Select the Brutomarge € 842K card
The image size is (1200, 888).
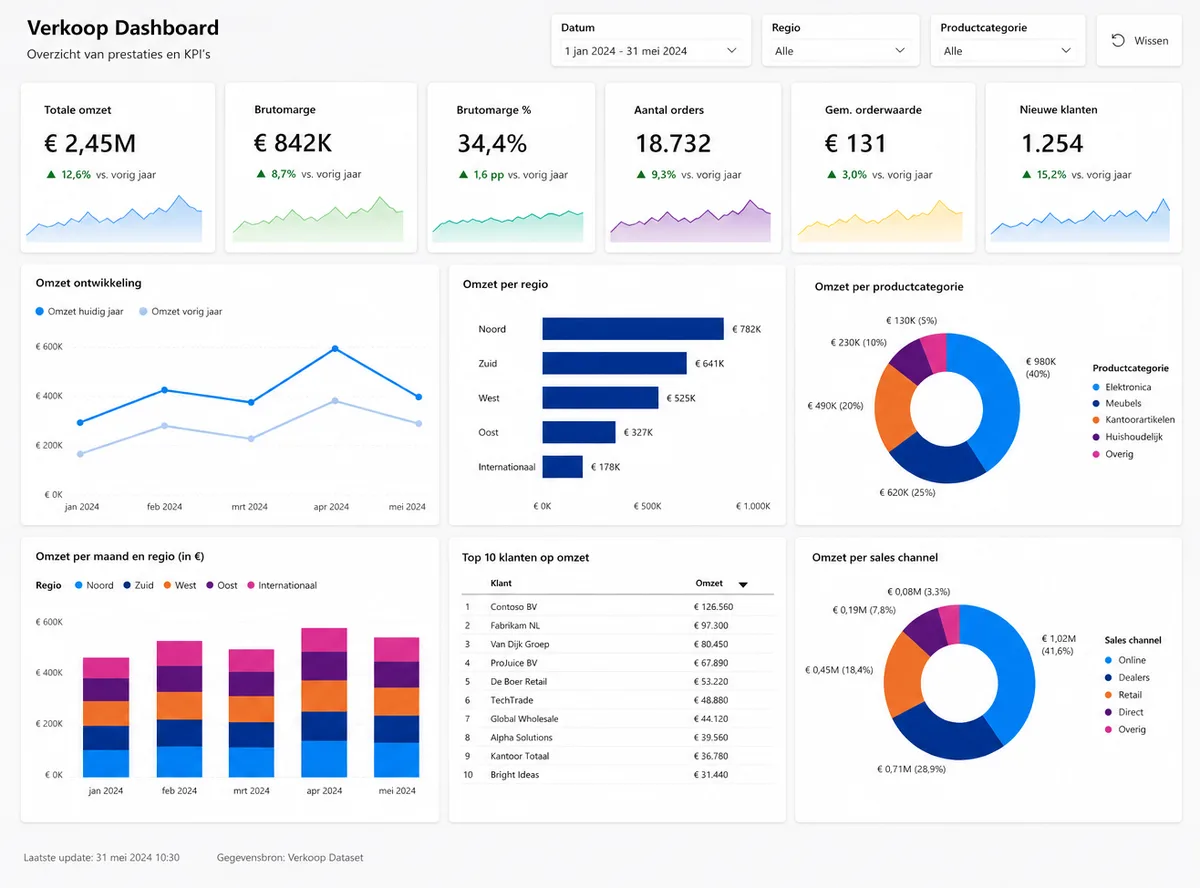pyautogui.click(x=320, y=167)
